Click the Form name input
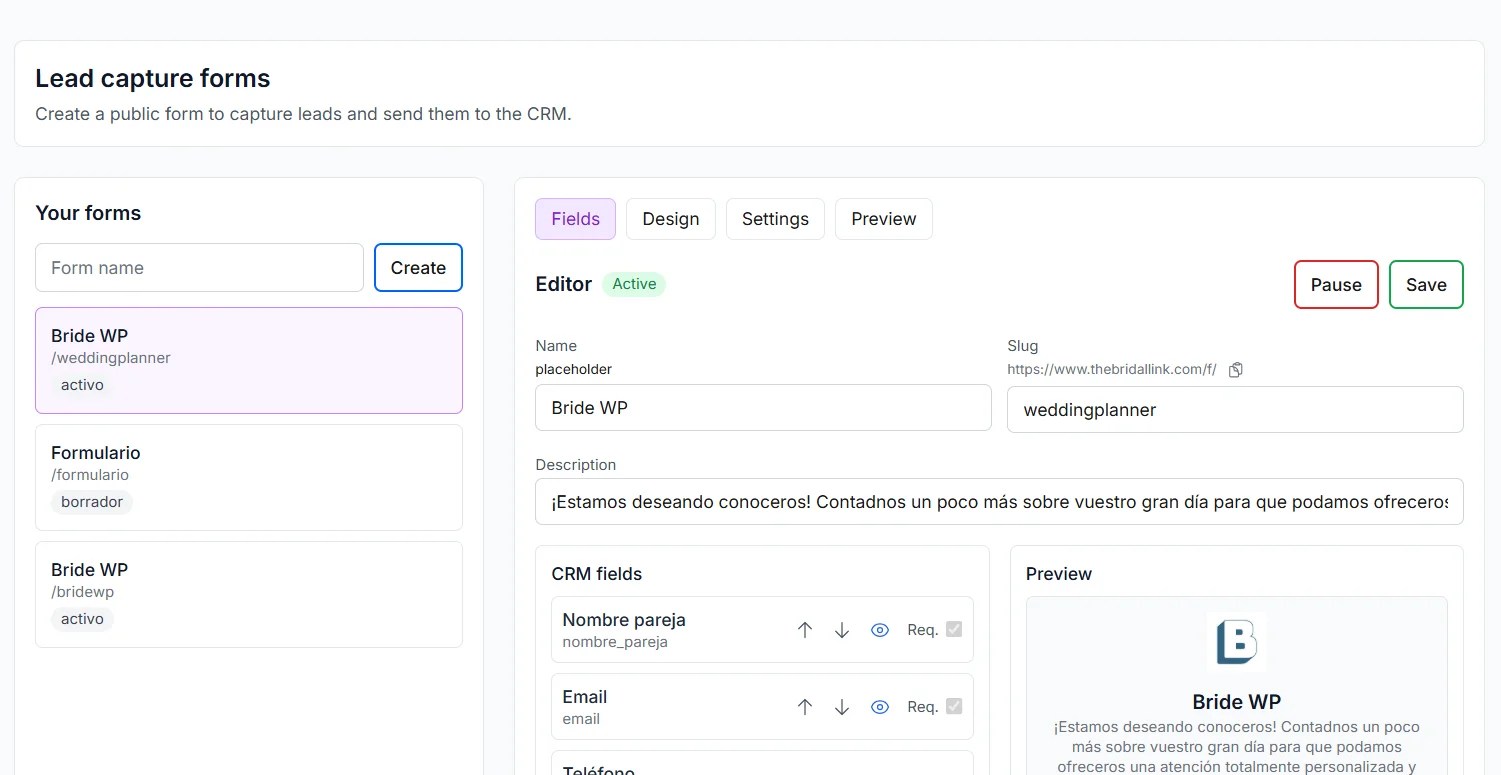Image resolution: width=1501 pixels, height=775 pixels. (x=199, y=268)
